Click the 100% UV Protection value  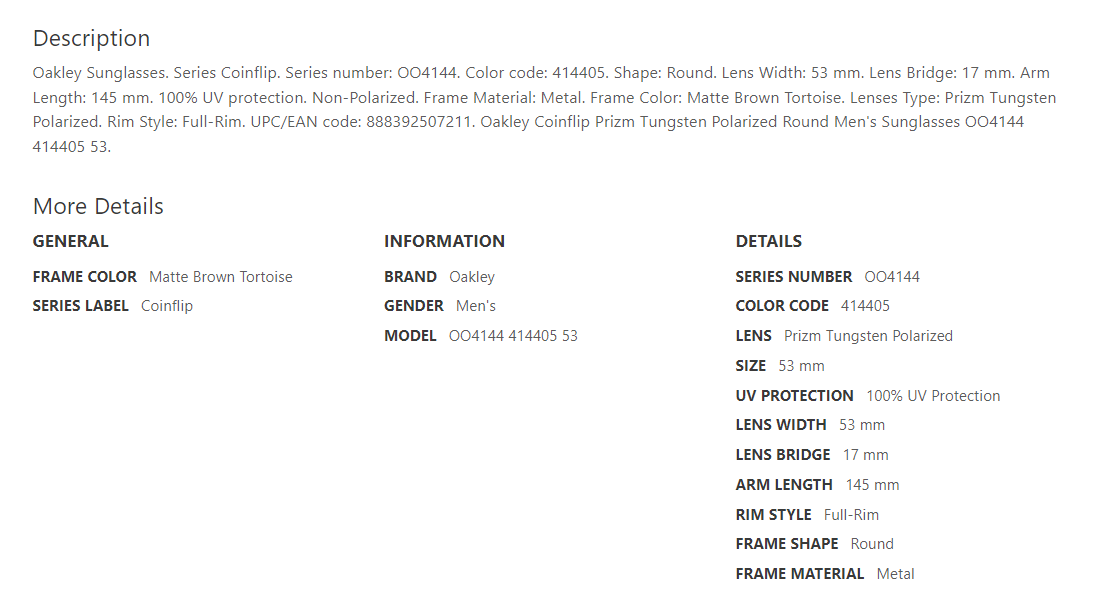(x=933, y=396)
